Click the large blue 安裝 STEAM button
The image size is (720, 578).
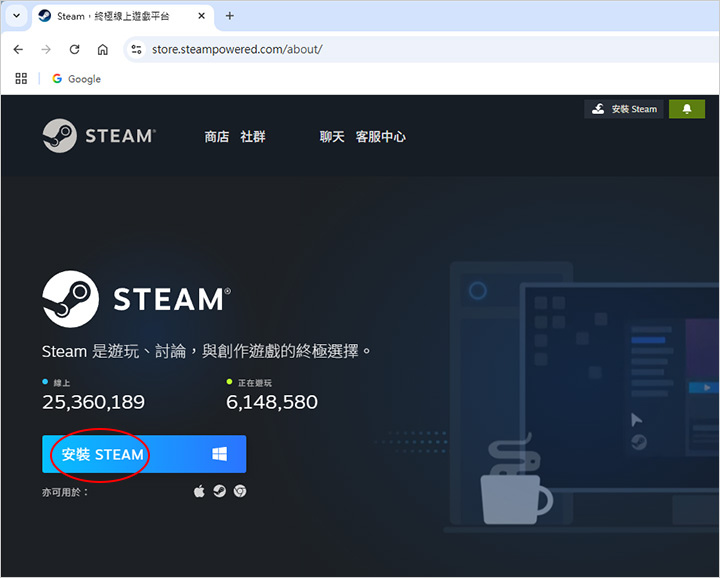(x=144, y=454)
